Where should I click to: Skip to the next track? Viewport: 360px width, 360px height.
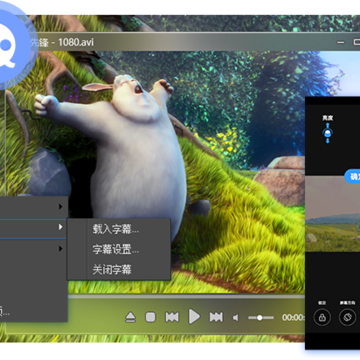(x=216, y=317)
